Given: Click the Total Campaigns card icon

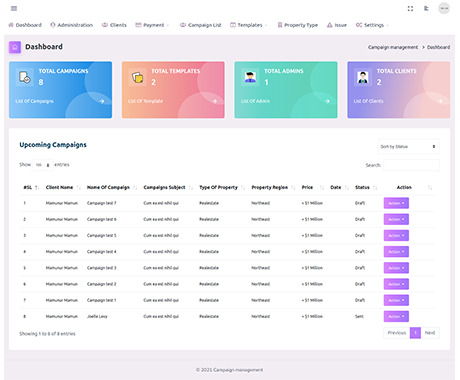Looking at the screenshot, I should (25, 77).
